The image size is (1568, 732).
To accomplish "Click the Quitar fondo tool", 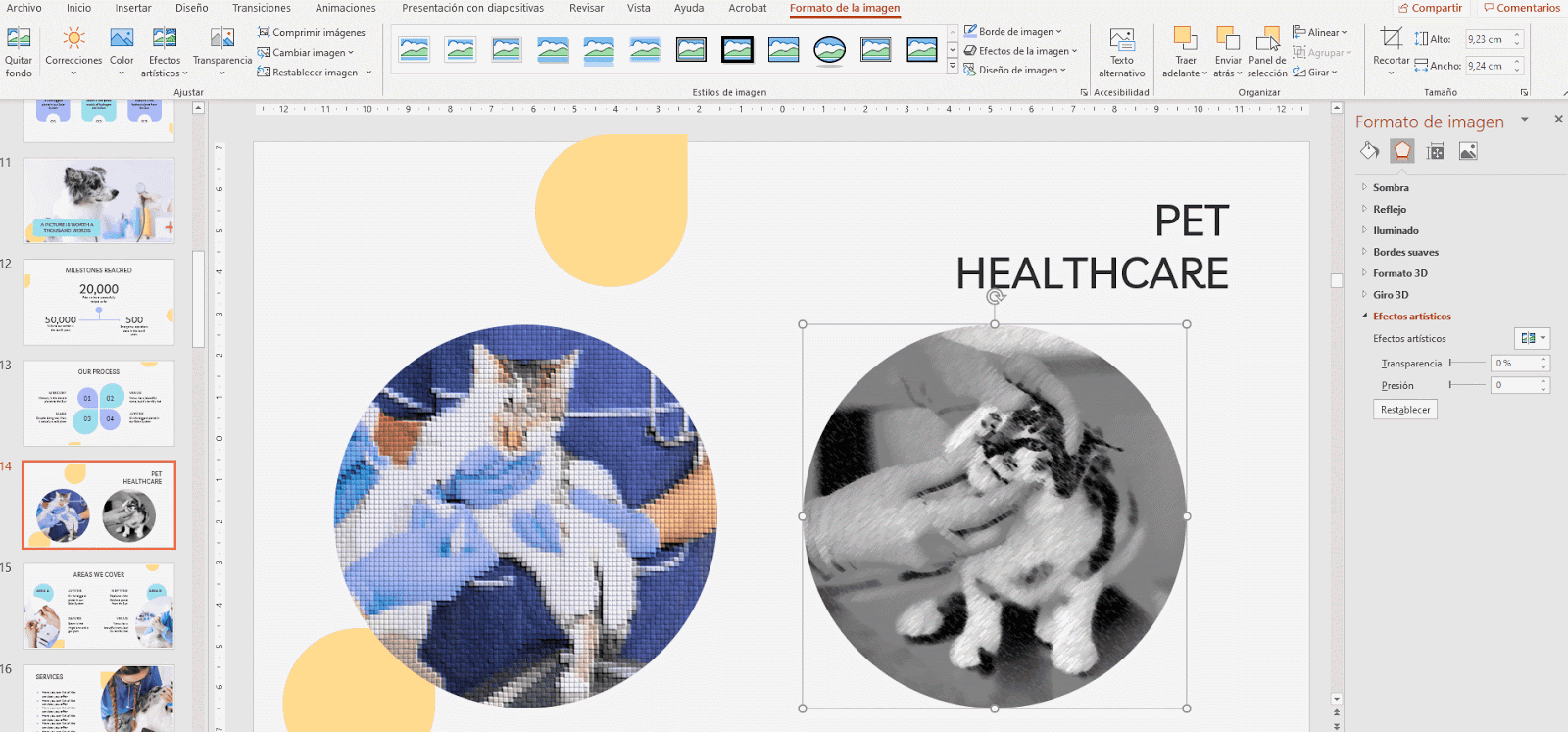I will pos(19,53).
